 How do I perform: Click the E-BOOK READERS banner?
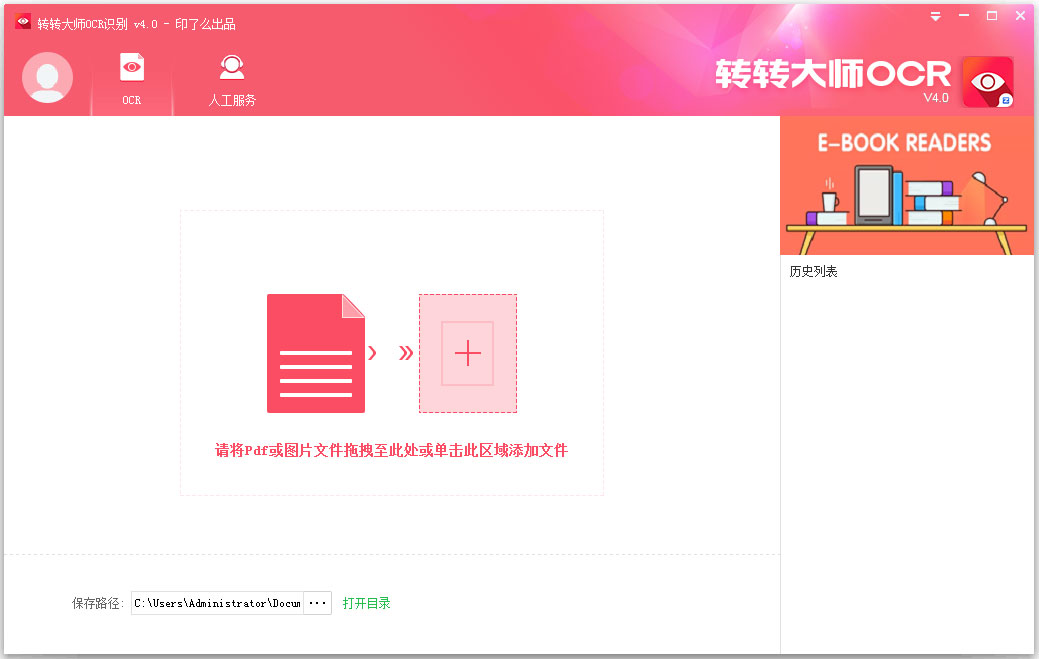coord(906,185)
